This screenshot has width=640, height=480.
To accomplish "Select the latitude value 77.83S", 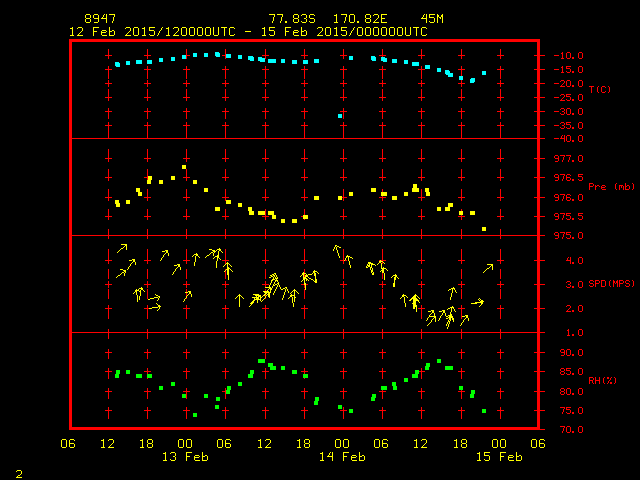I will tap(288, 19).
